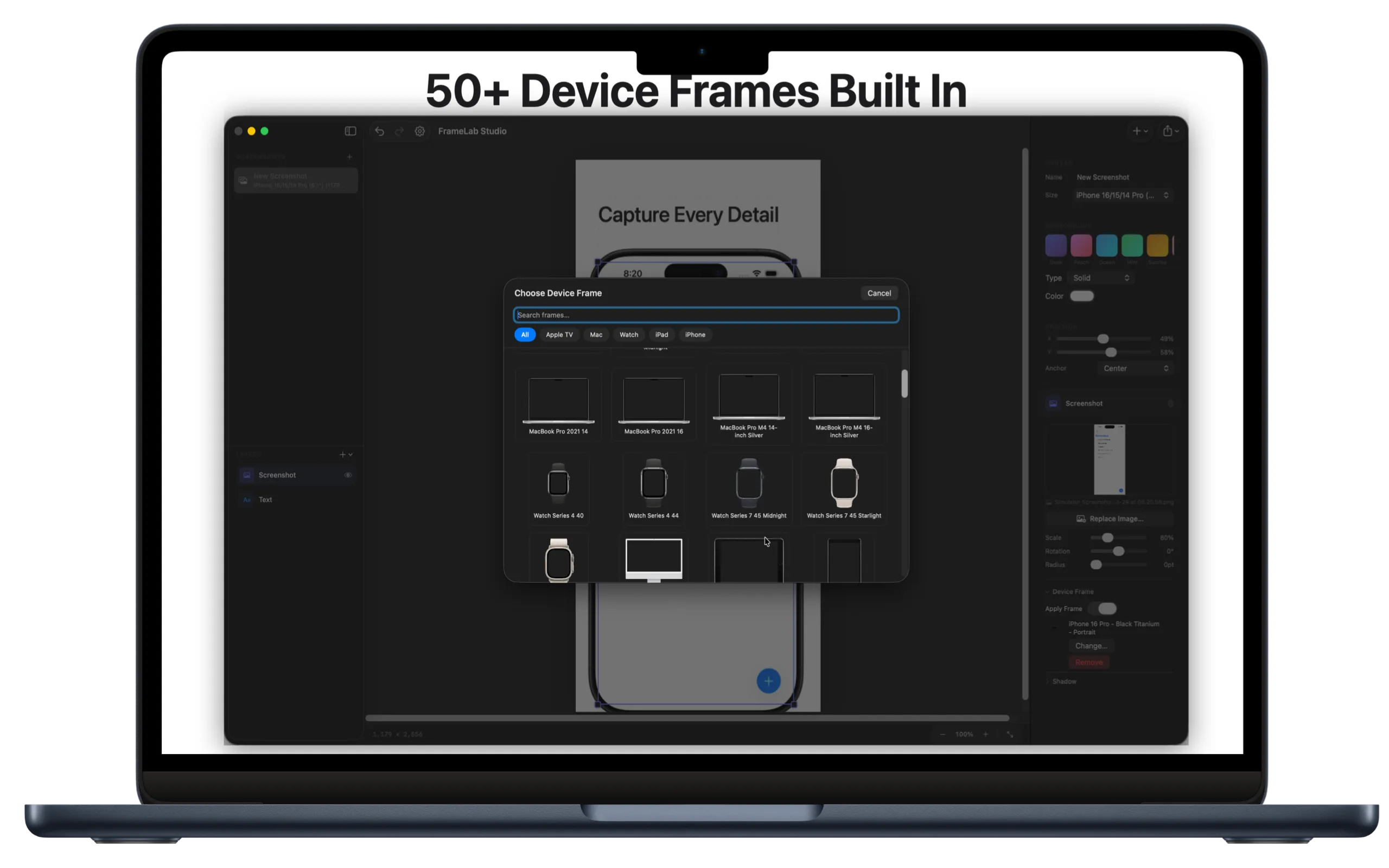
Task: Click Cancel in the Choose Device Frame dialog
Action: coord(880,293)
